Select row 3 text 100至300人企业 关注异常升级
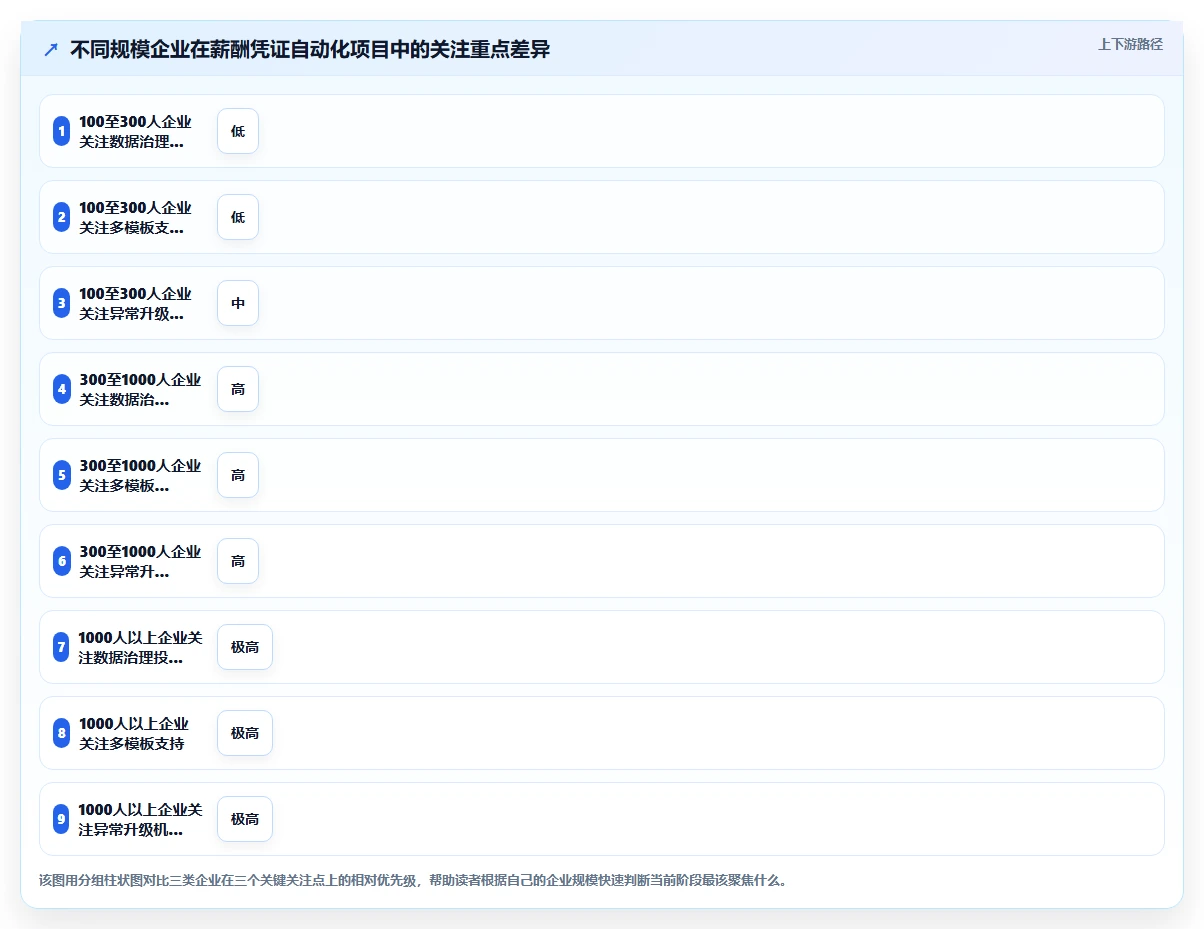Viewport: 1204px width, 929px height. 135,303
